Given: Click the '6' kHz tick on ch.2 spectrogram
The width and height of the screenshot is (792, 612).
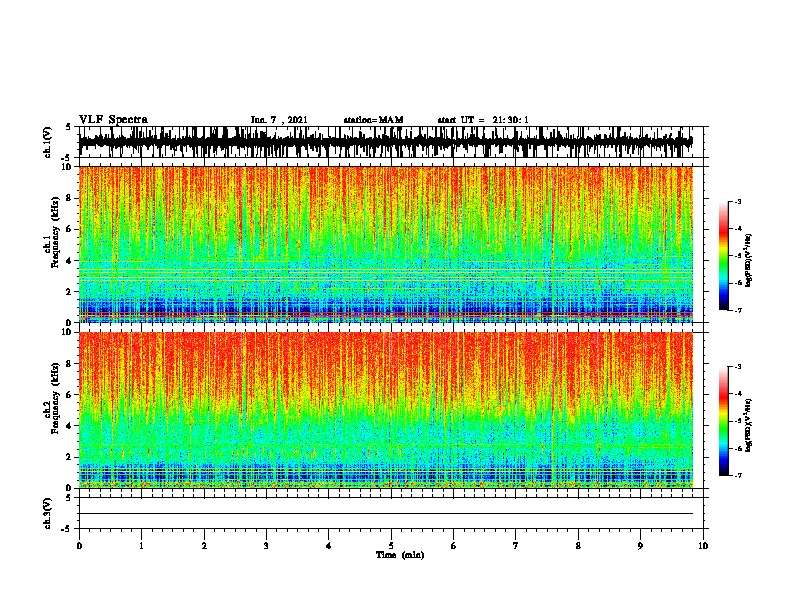Looking at the screenshot, I should pos(69,395).
